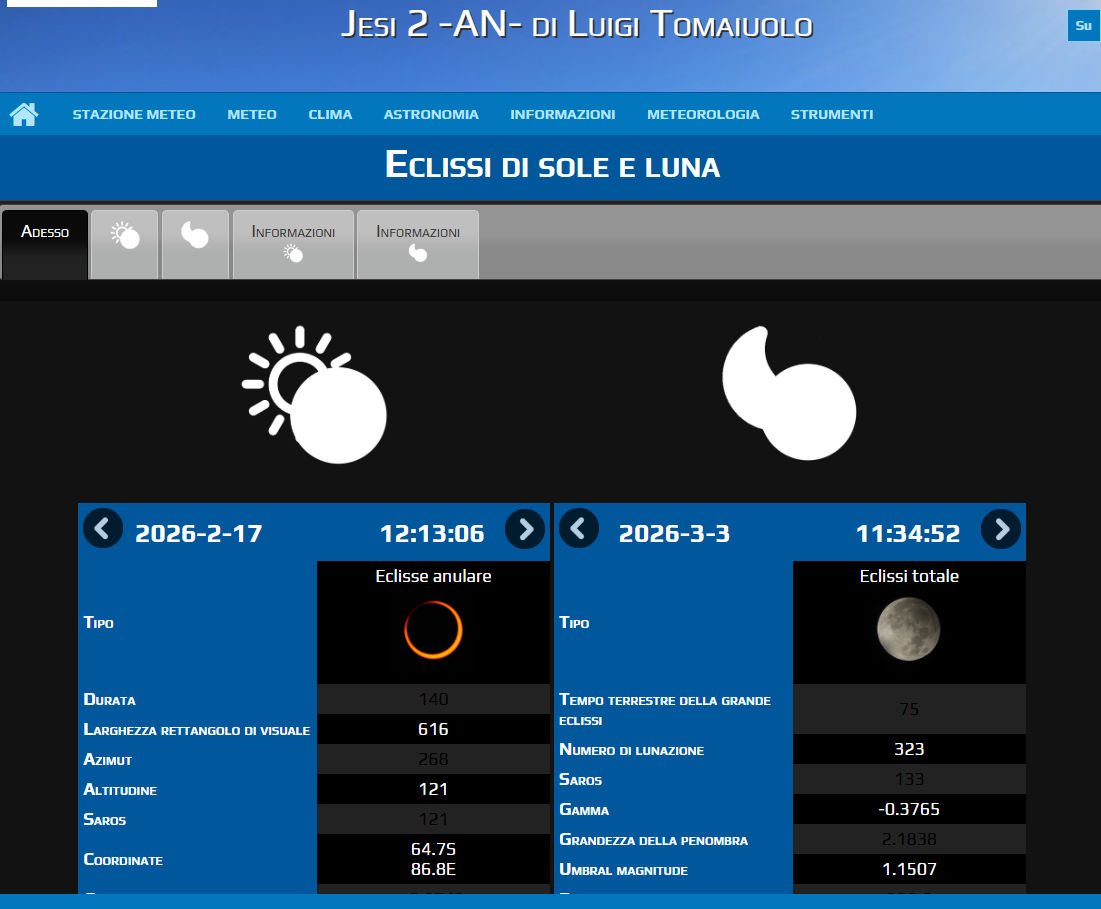The width and height of the screenshot is (1101, 909).
Task: Expand the Astronomia menu
Action: (x=431, y=115)
